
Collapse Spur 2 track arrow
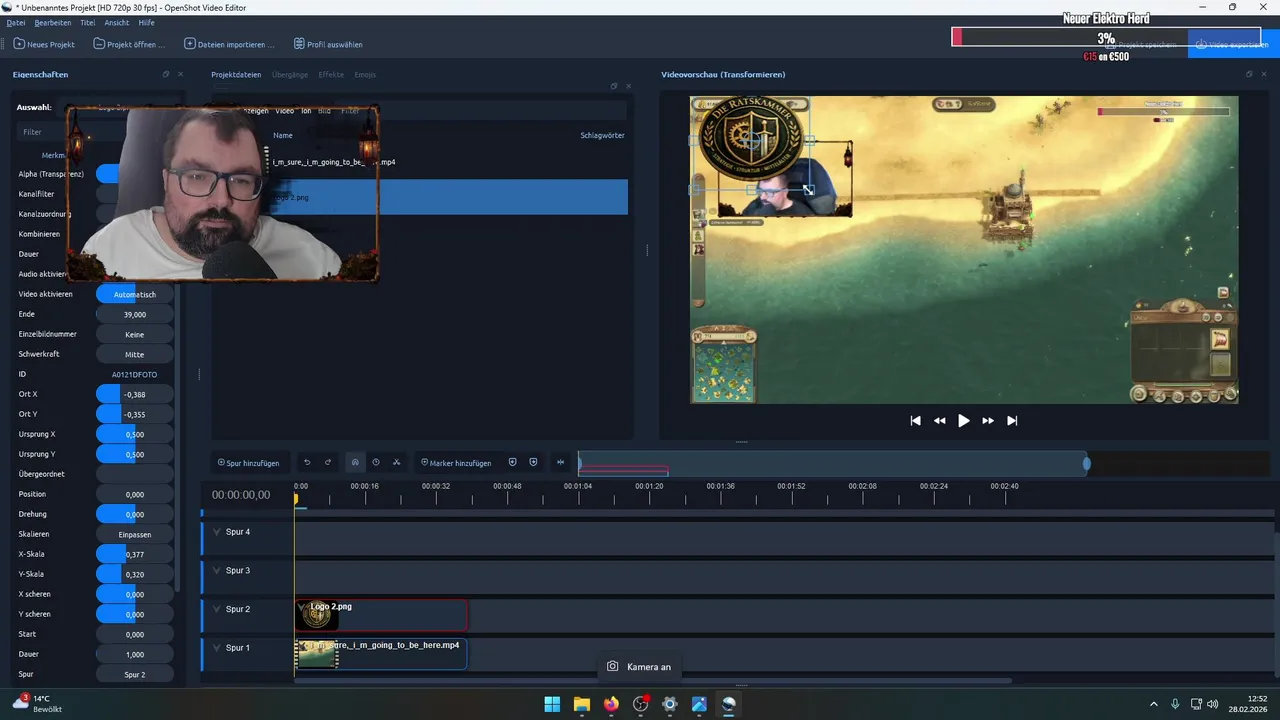[216, 609]
